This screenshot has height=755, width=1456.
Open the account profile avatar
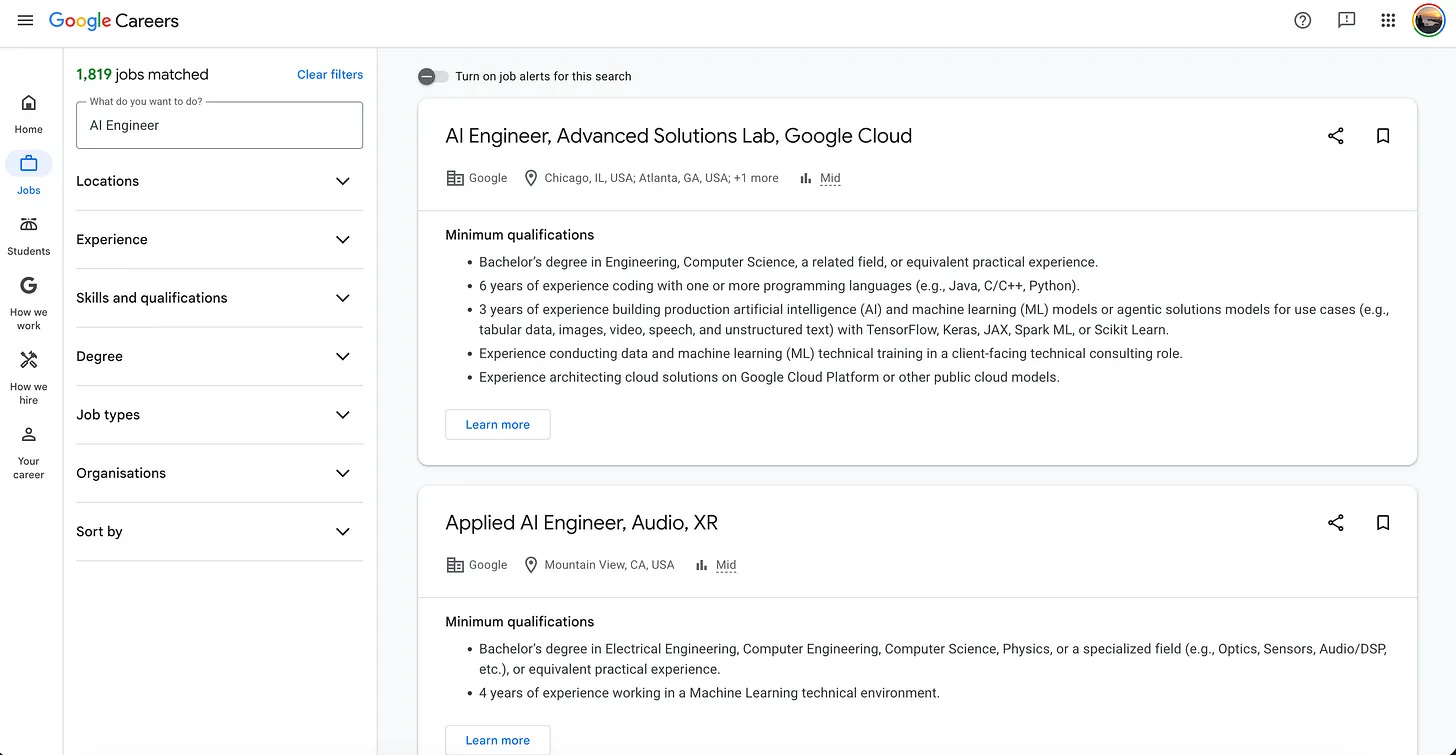pyautogui.click(x=1428, y=21)
